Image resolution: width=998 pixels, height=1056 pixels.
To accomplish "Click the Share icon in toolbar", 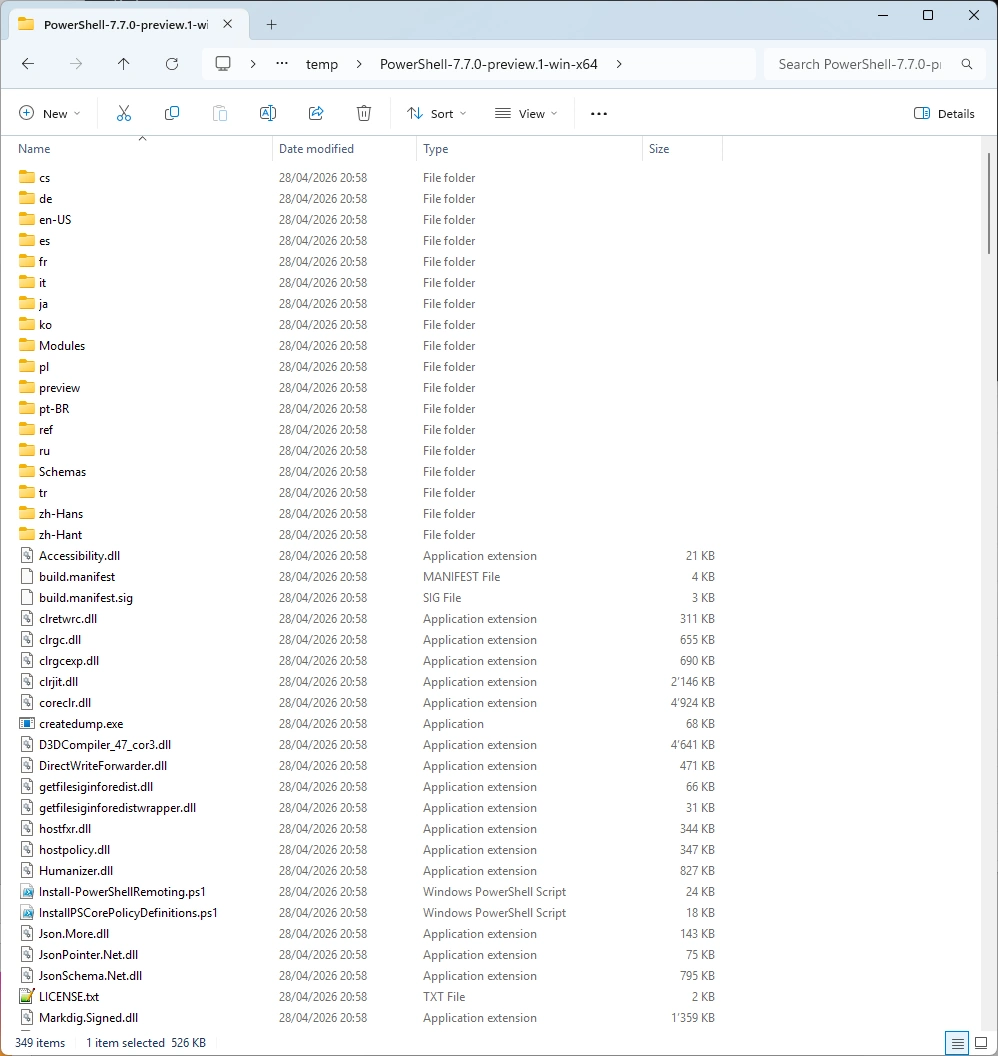I will click(x=316, y=114).
